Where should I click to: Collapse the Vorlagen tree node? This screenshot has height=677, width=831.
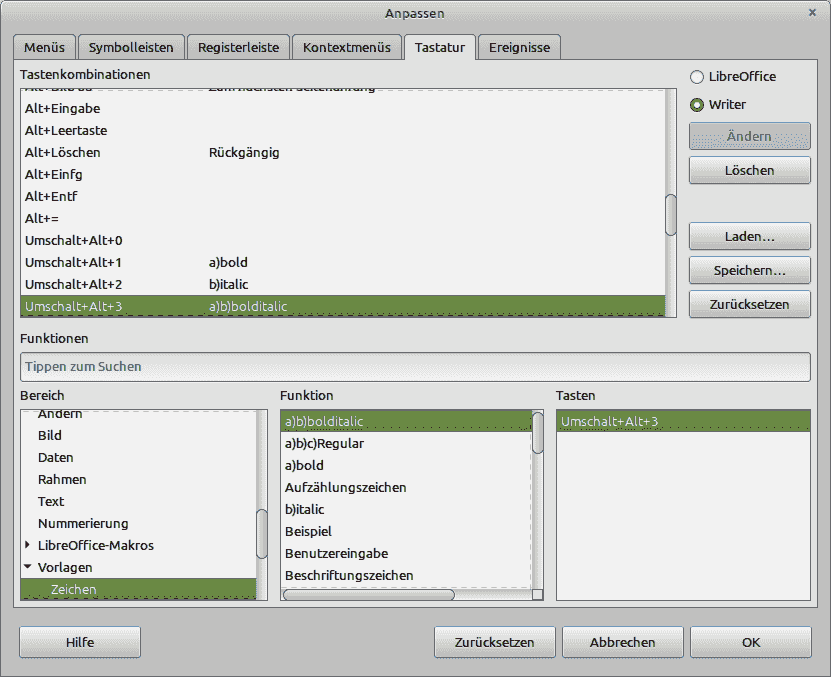pos(28,568)
